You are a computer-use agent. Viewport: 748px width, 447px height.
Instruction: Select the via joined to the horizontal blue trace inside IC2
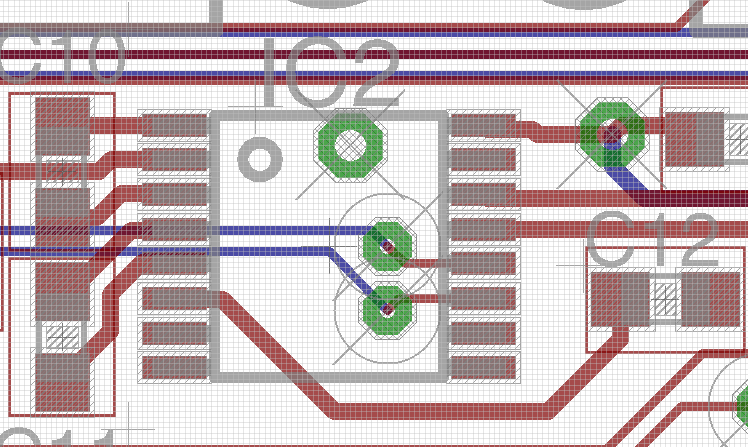(x=387, y=247)
